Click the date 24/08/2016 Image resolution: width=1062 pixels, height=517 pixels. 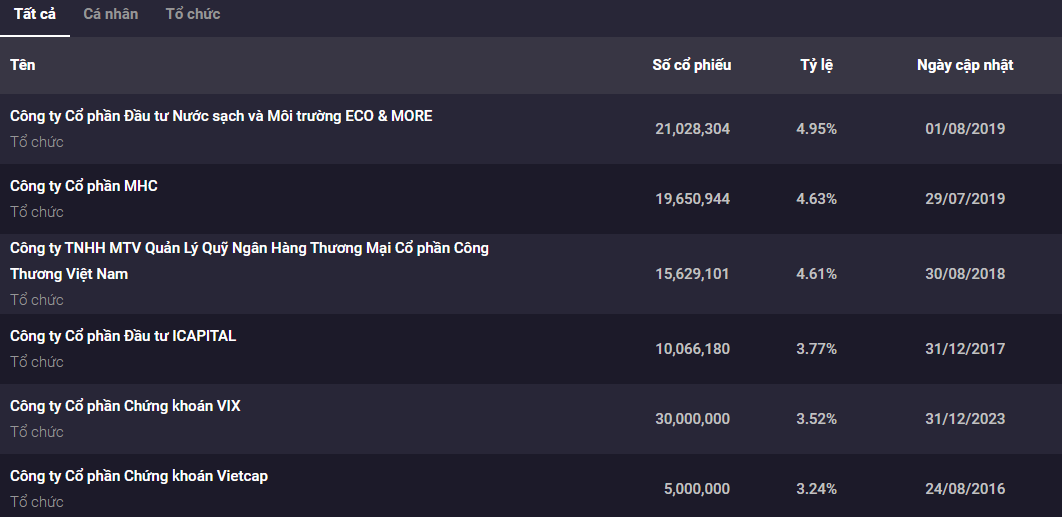pyautogui.click(x=964, y=489)
